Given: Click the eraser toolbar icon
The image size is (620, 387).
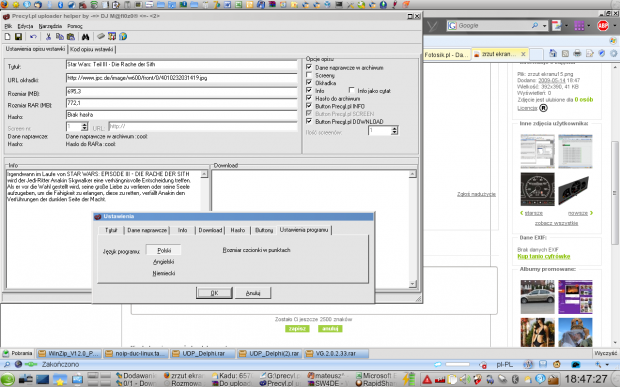Looking at the screenshot, I should tap(101, 36).
